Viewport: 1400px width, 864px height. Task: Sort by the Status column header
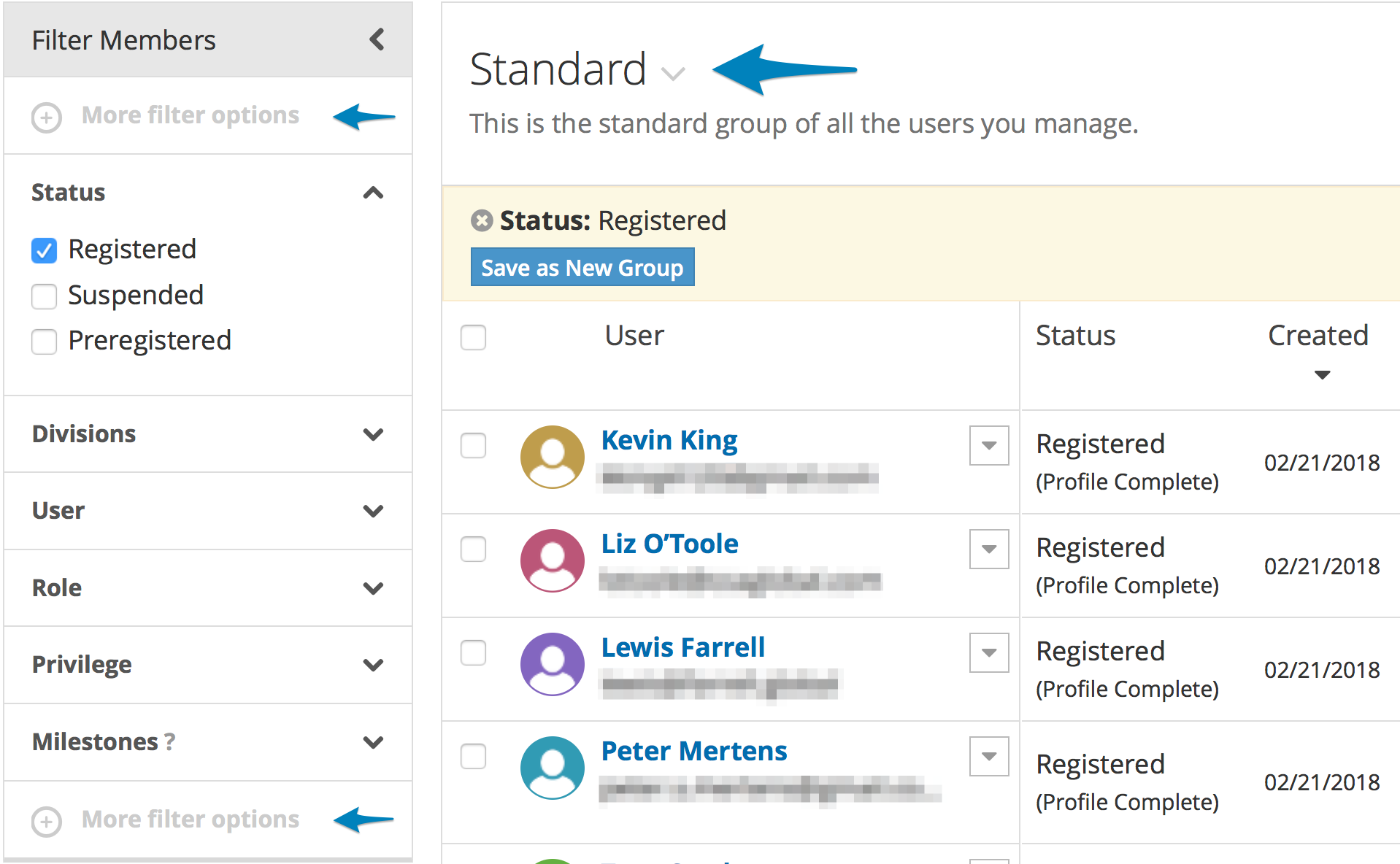[1075, 336]
